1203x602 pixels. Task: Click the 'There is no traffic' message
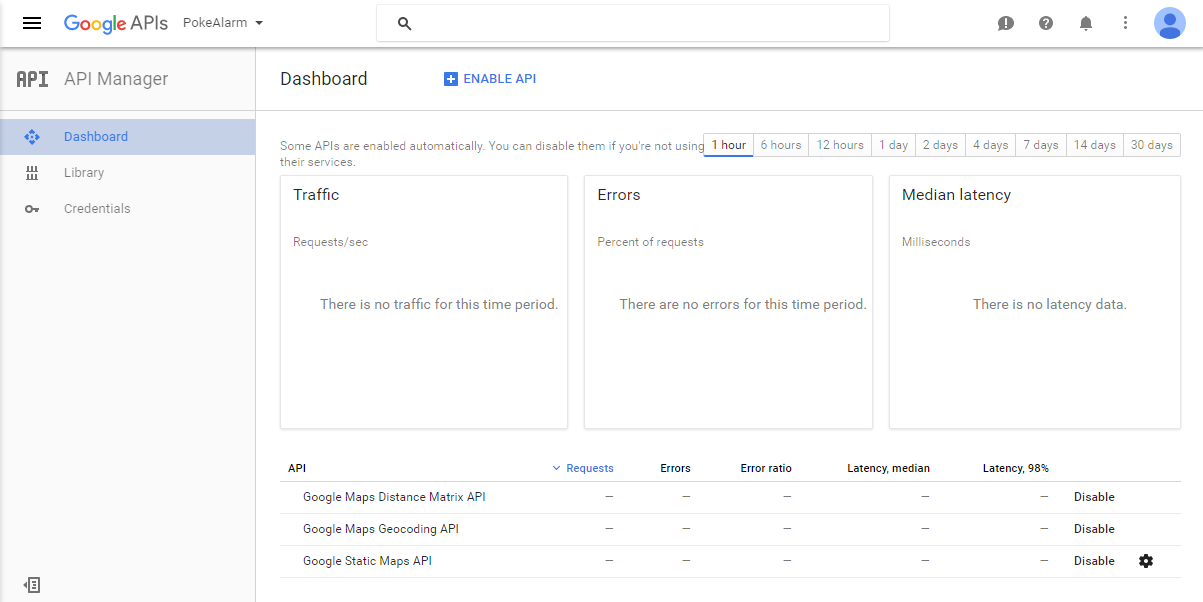coord(439,304)
